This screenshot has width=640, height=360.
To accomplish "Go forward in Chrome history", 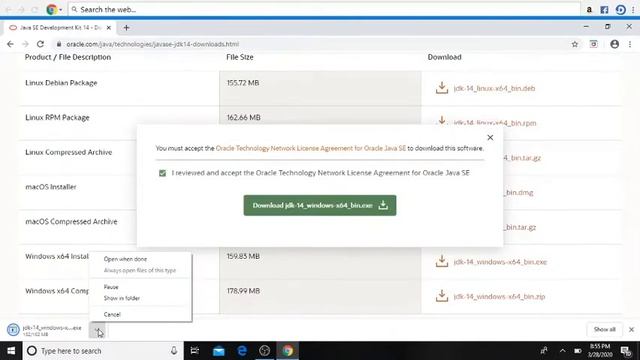I will 25,44.
